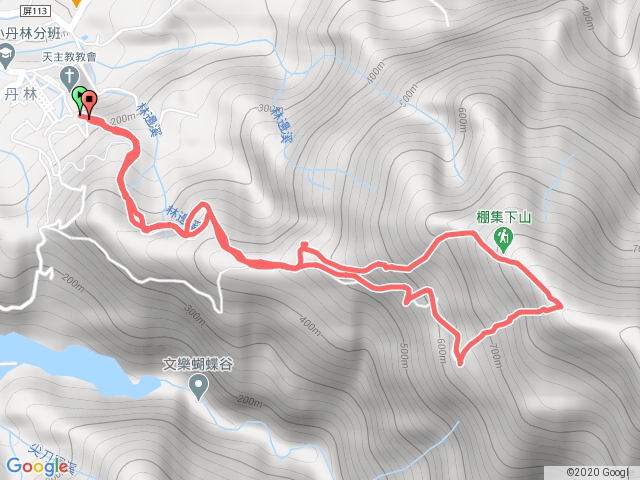
Task: Select the 棚集下山 place label
Action: click(503, 217)
